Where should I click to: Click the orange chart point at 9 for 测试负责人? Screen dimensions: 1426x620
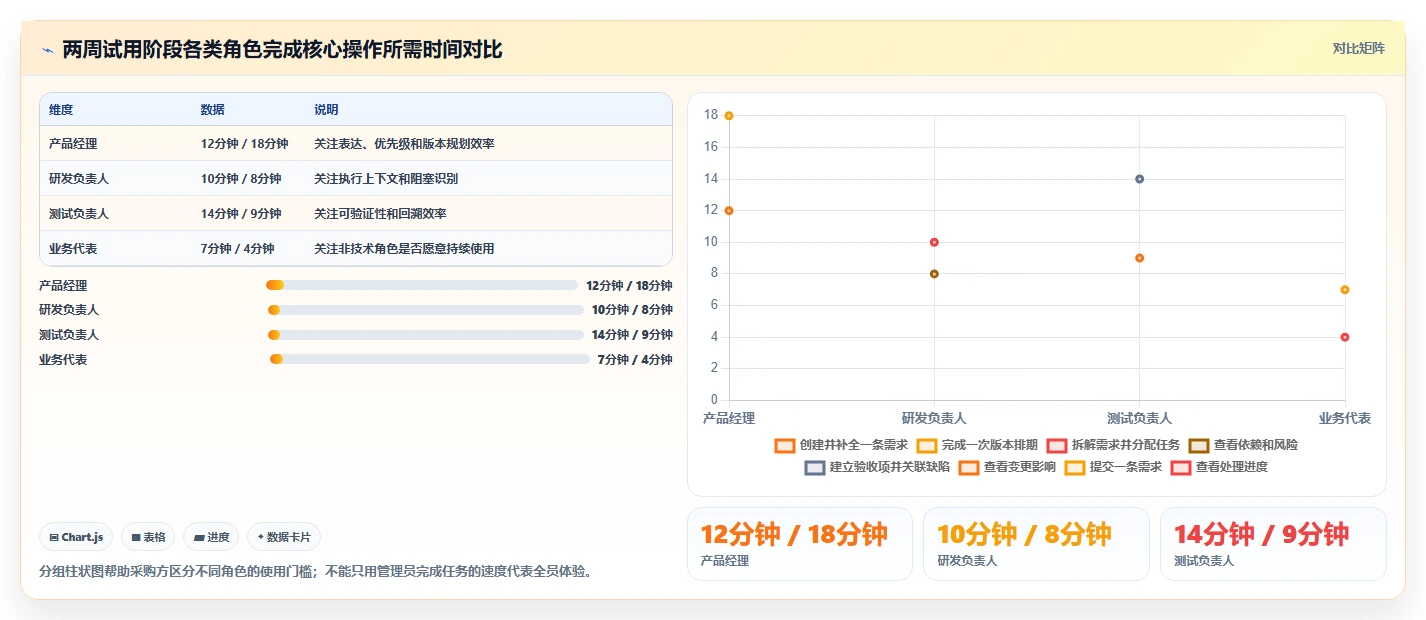1139,258
